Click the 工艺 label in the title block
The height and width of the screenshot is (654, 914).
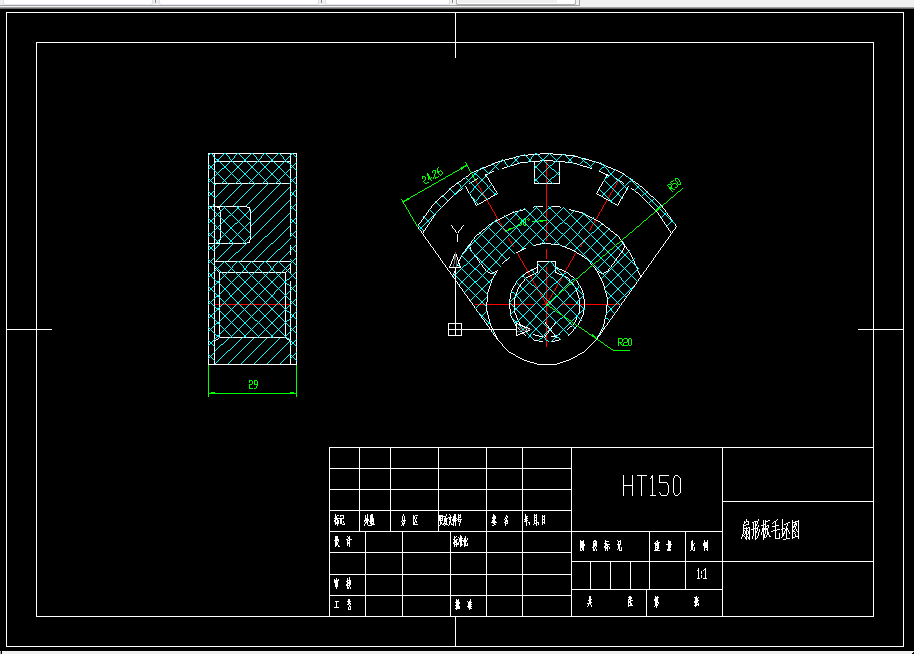[x=343, y=604]
